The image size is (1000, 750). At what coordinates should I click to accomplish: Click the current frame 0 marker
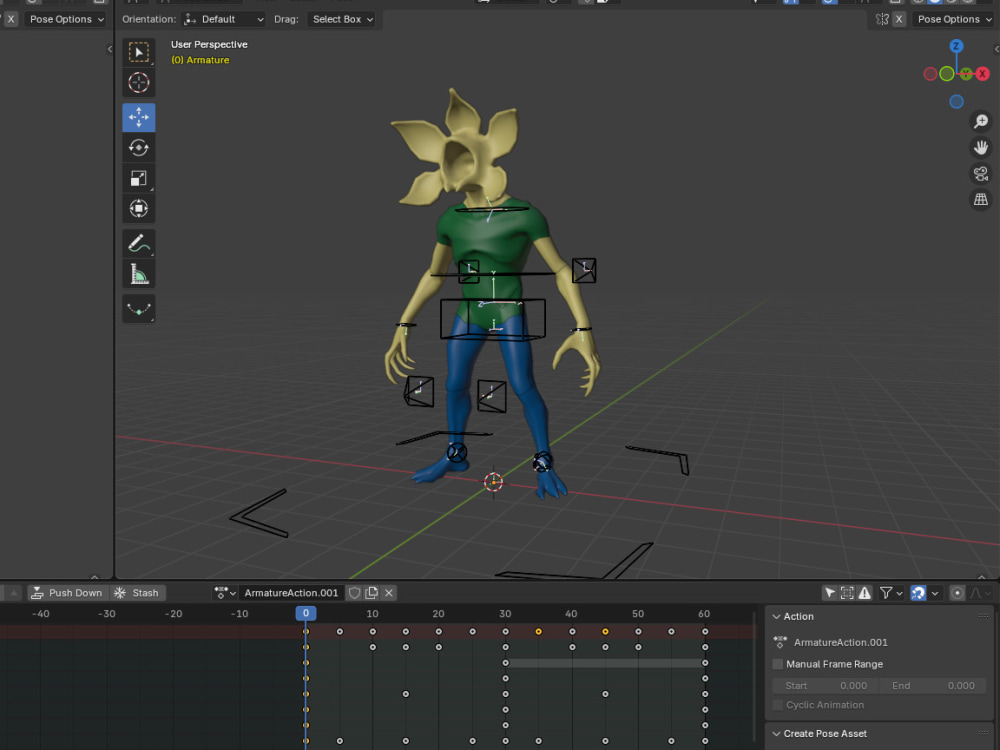(305, 614)
